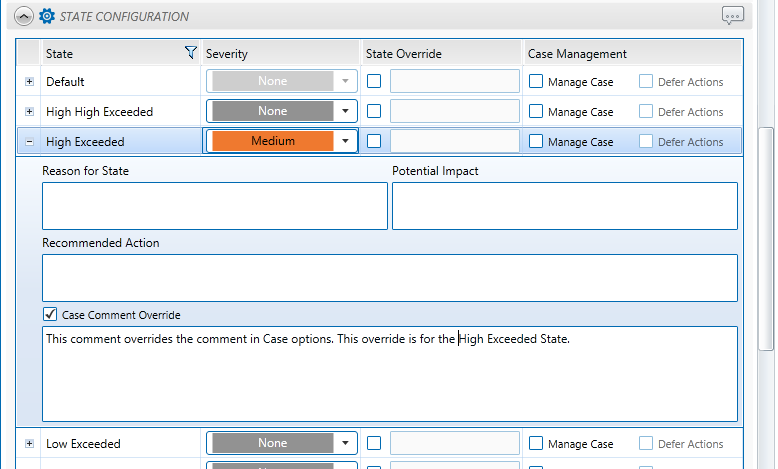This screenshot has width=778, height=469.
Task: Open severity dropdown for Default
Action: (345, 81)
